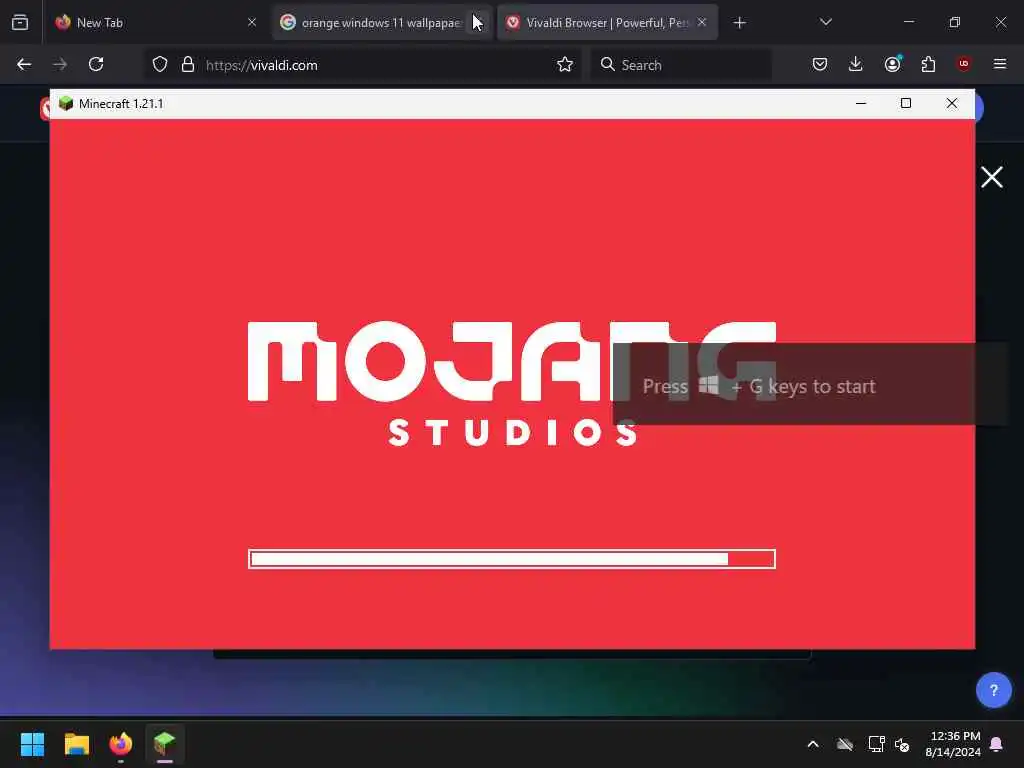Switch to orange windows 11 wallpaper tab
The width and height of the screenshot is (1024, 768).
(381, 23)
